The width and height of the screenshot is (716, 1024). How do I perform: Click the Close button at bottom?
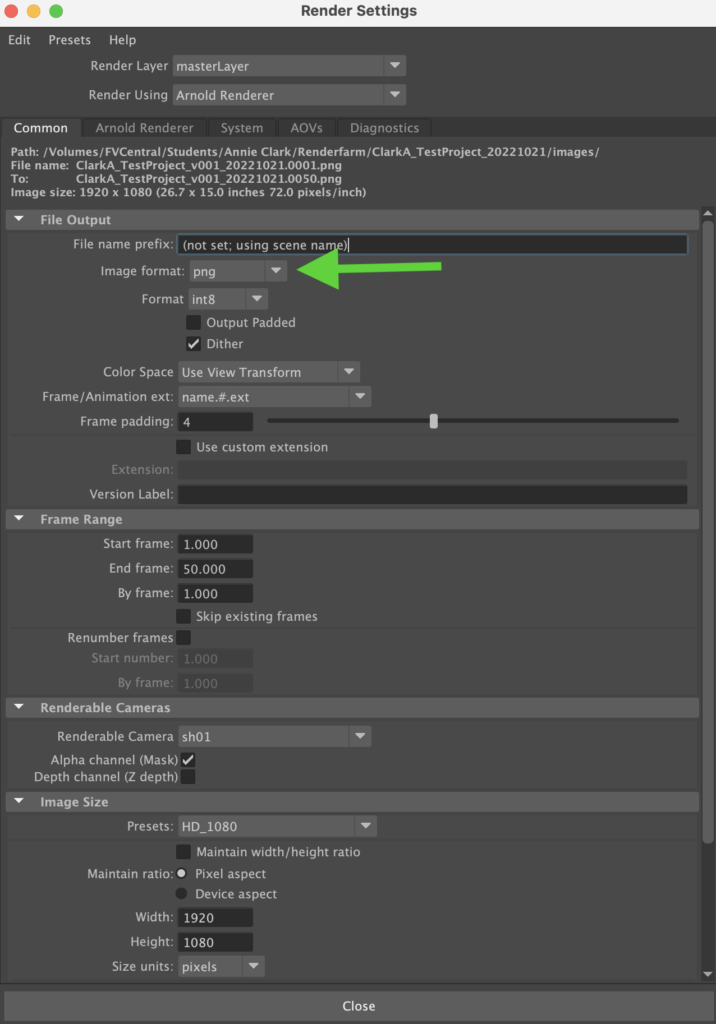pyautogui.click(x=358, y=1006)
